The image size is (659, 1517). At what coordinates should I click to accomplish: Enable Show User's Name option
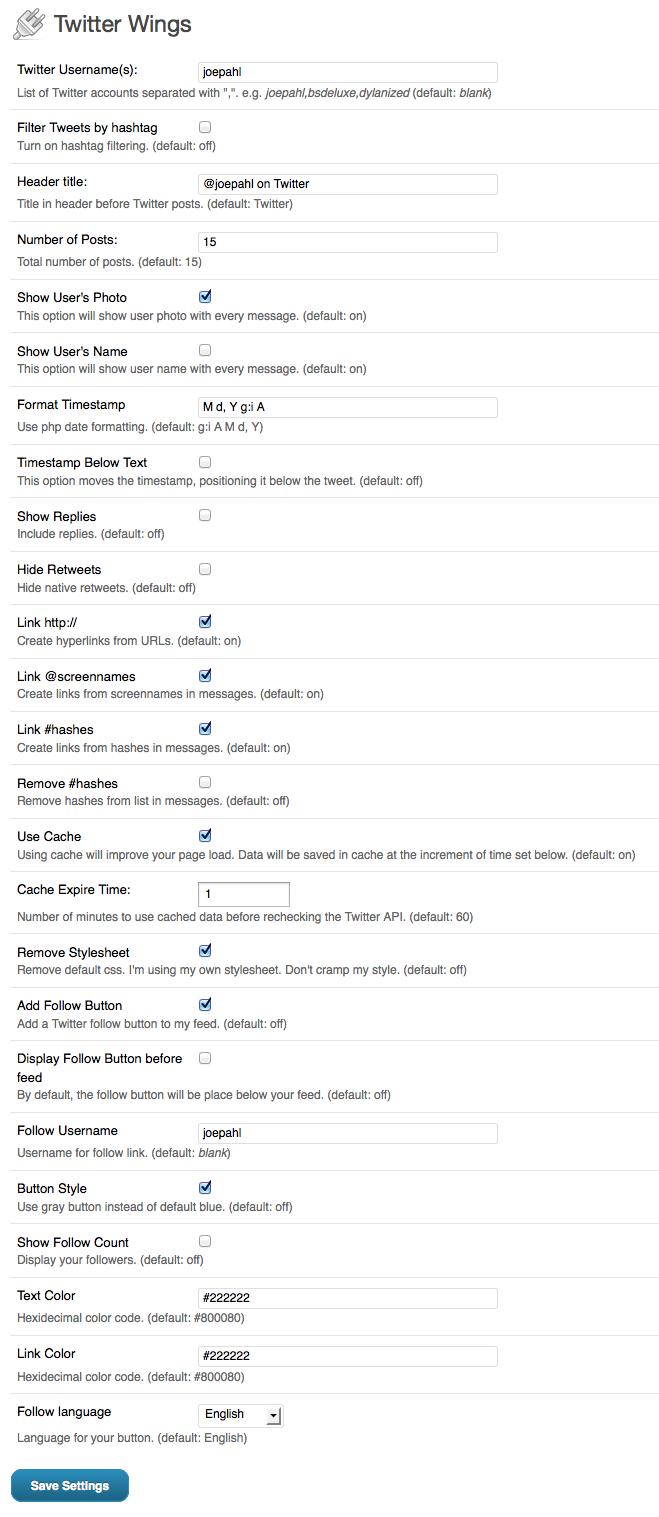point(205,350)
